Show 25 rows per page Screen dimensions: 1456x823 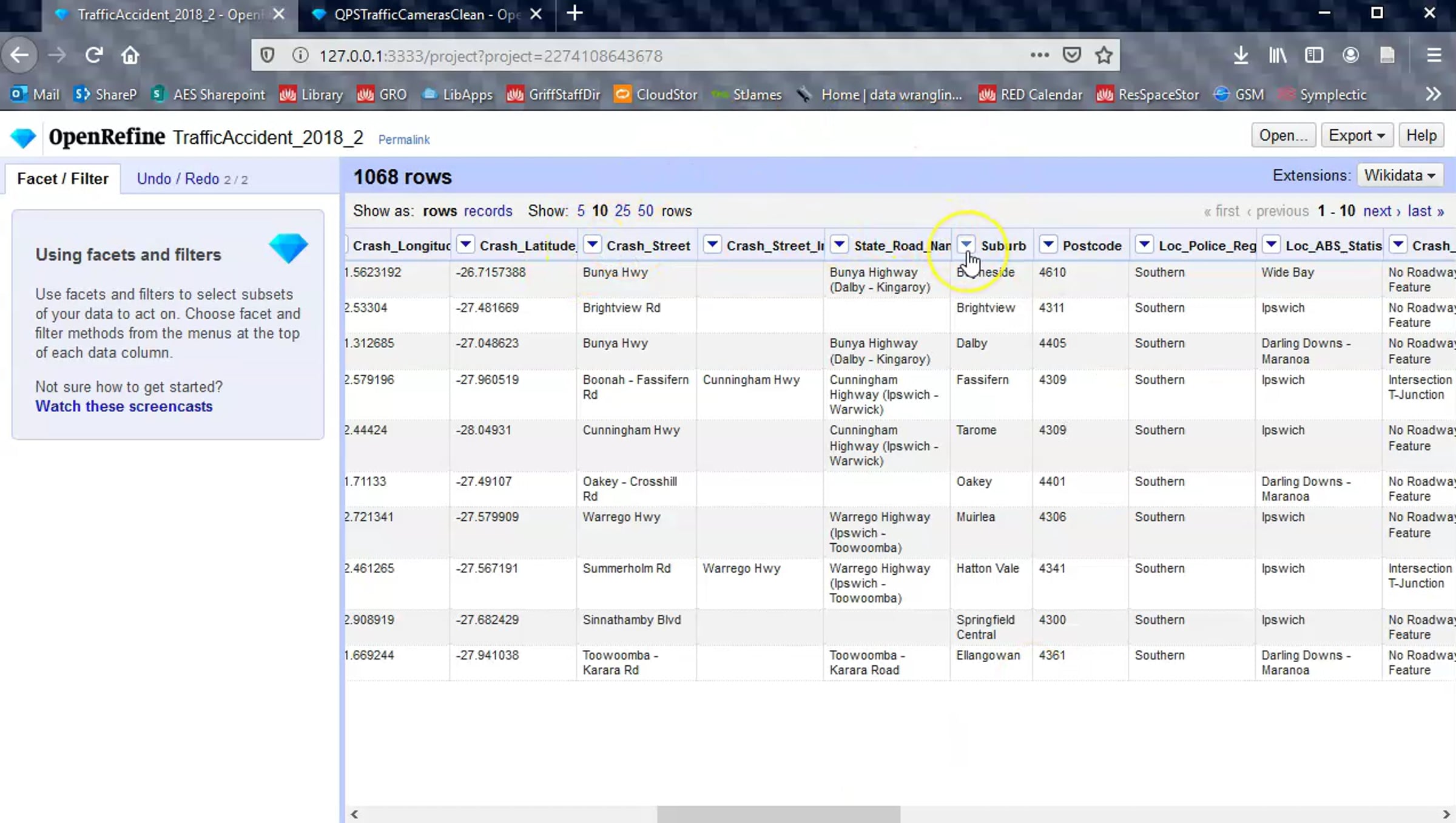(x=622, y=211)
